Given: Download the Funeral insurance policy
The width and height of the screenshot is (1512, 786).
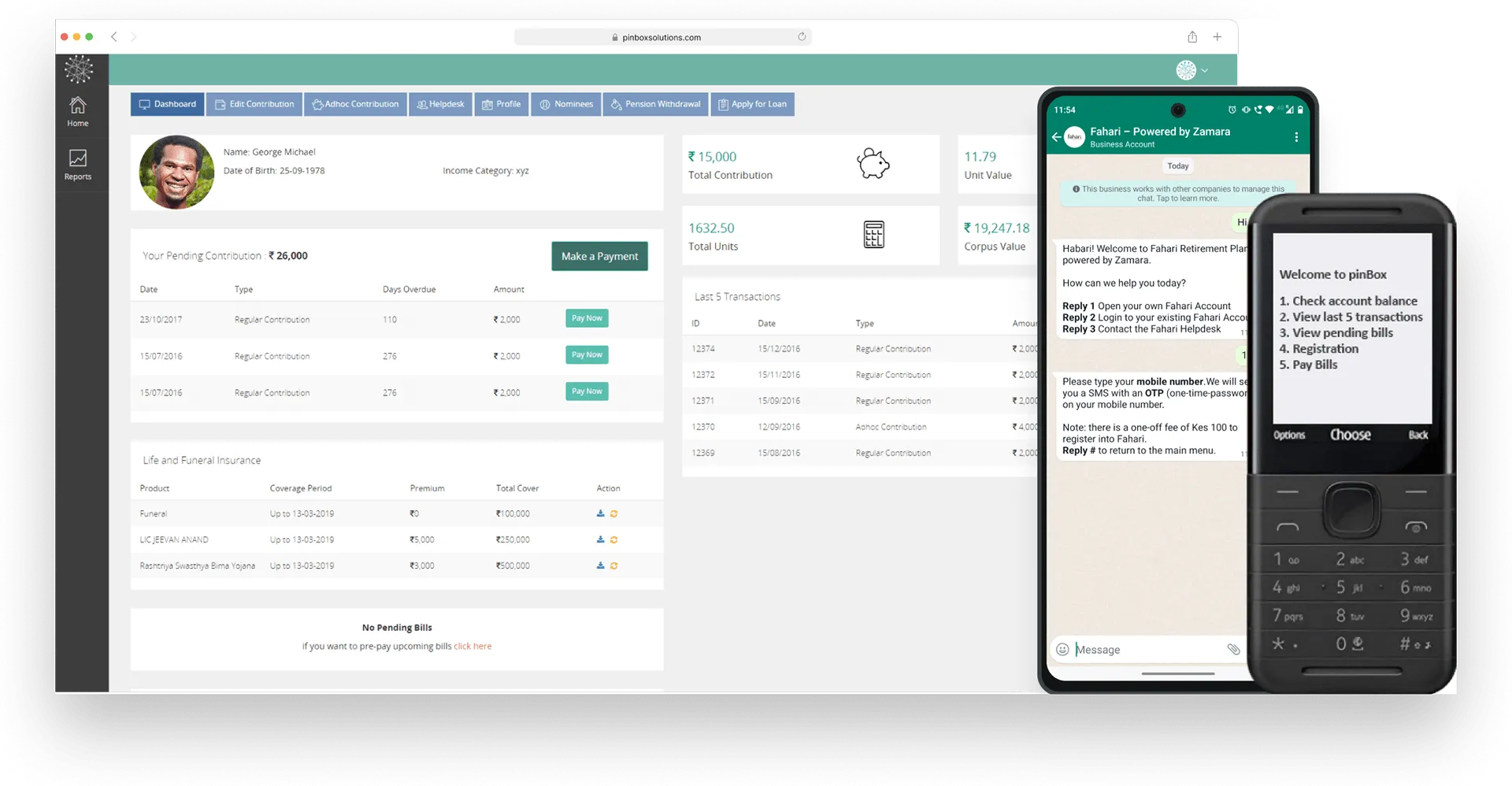Looking at the screenshot, I should tap(600, 513).
